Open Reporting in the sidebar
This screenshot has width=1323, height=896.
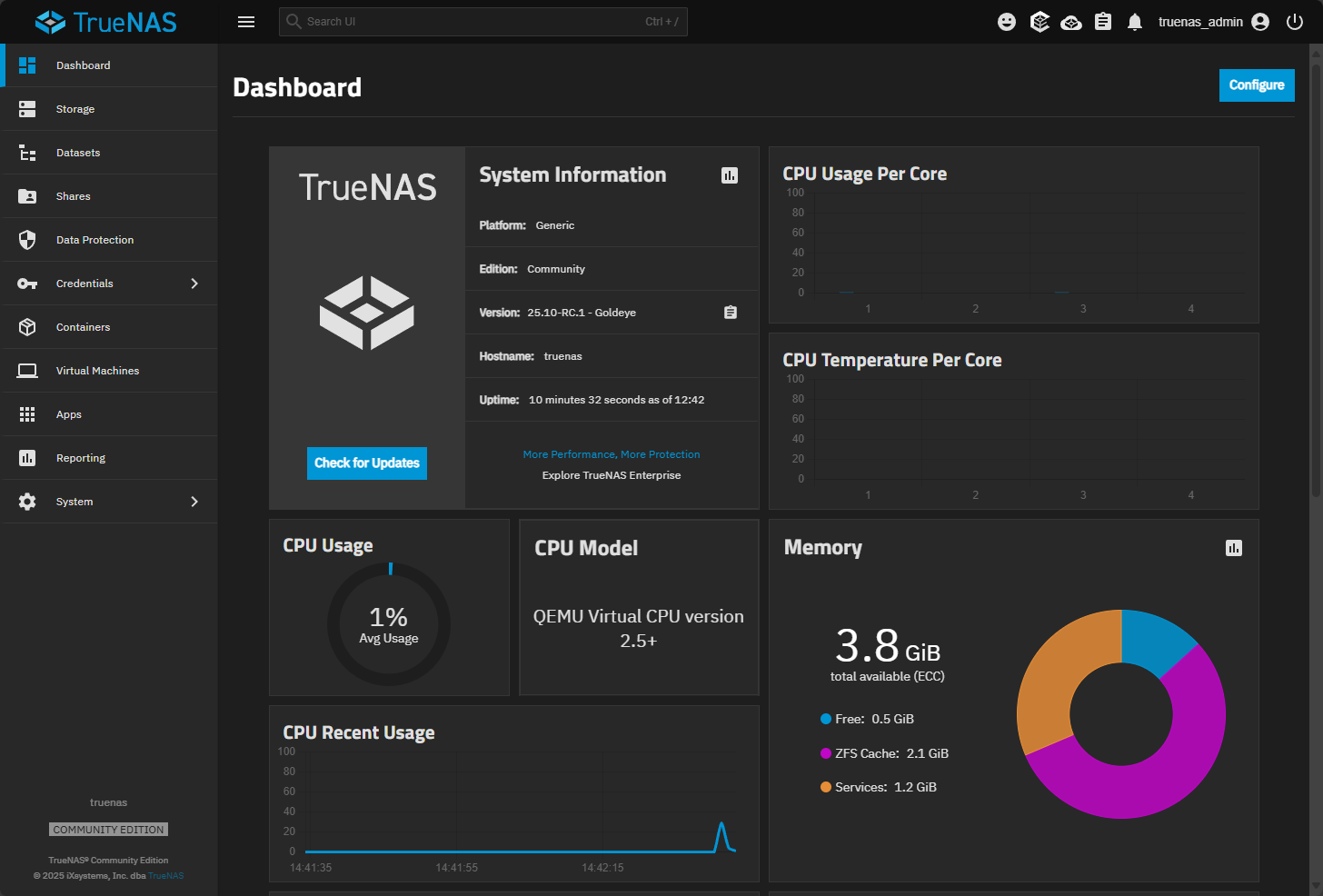point(109,458)
